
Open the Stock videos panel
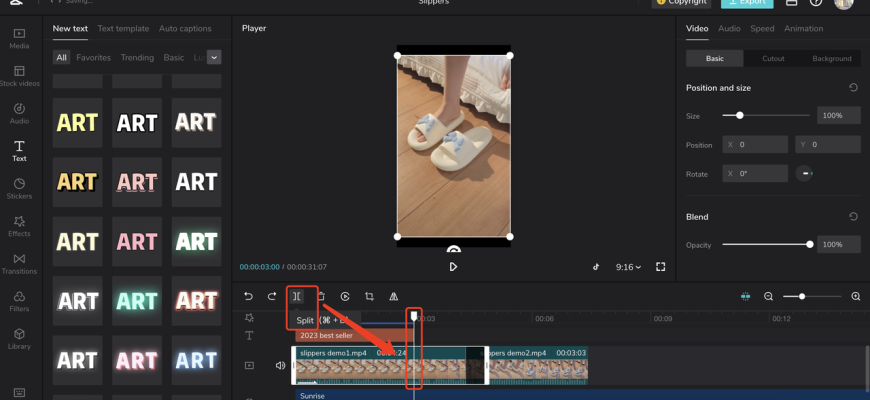tap(19, 77)
